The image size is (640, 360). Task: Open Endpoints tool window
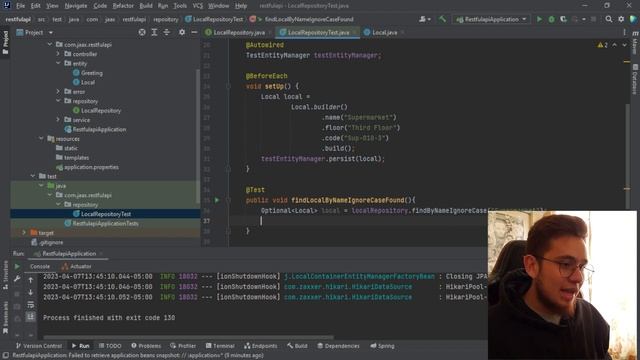(x=260, y=346)
